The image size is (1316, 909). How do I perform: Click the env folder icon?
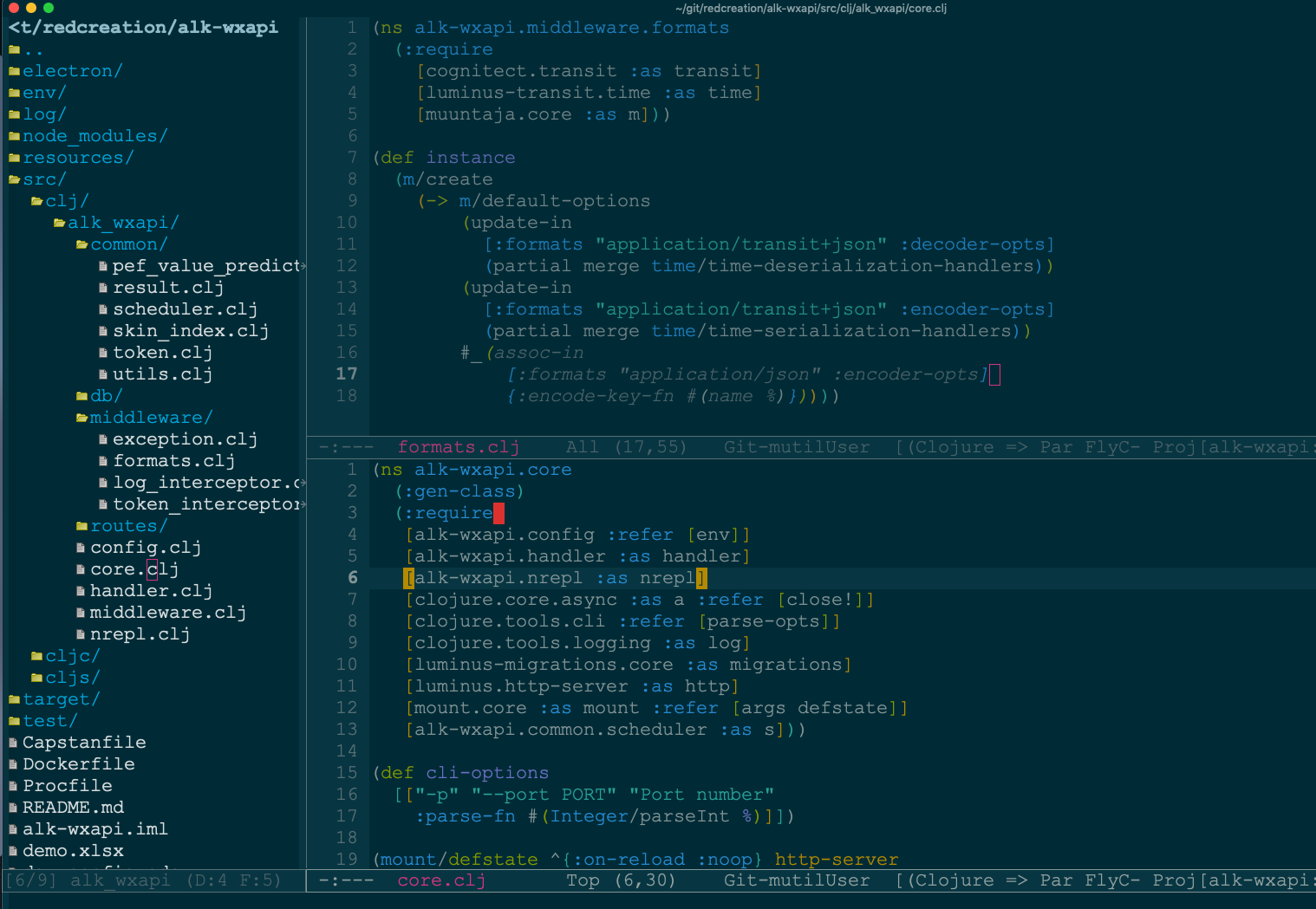tap(14, 93)
